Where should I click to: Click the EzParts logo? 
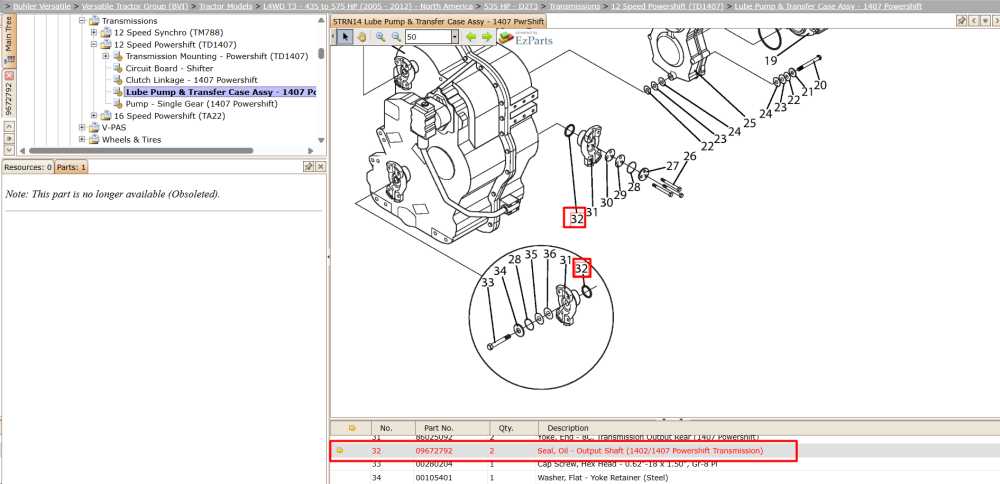(525, 38)
